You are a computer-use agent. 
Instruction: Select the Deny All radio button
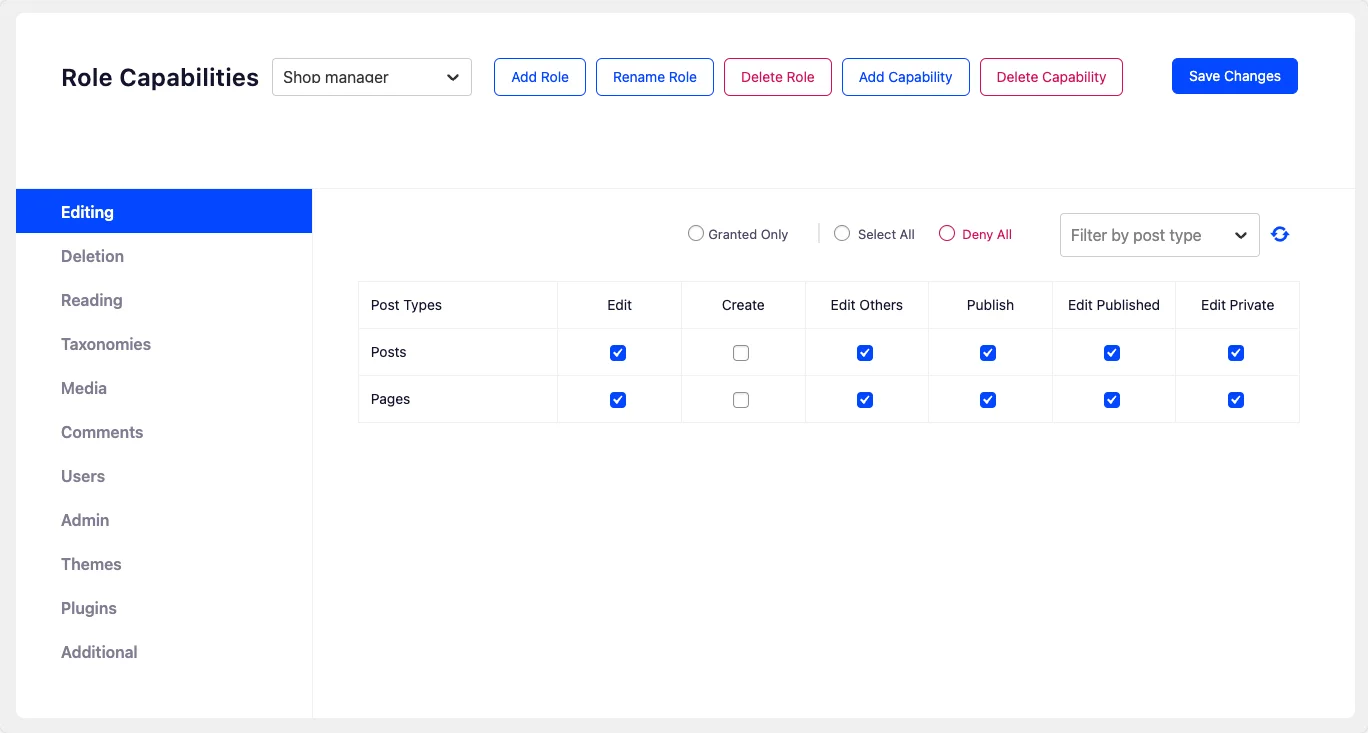[946, 233]
